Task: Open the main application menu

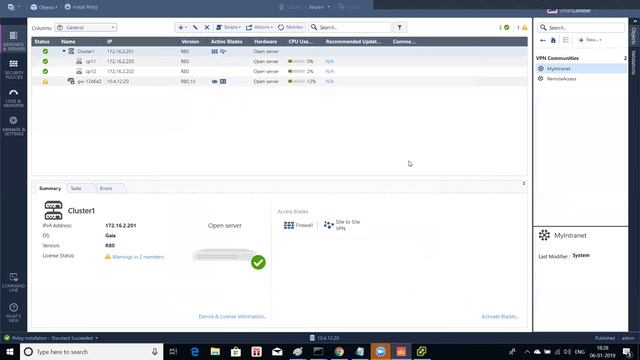Action: coord(13,7)
